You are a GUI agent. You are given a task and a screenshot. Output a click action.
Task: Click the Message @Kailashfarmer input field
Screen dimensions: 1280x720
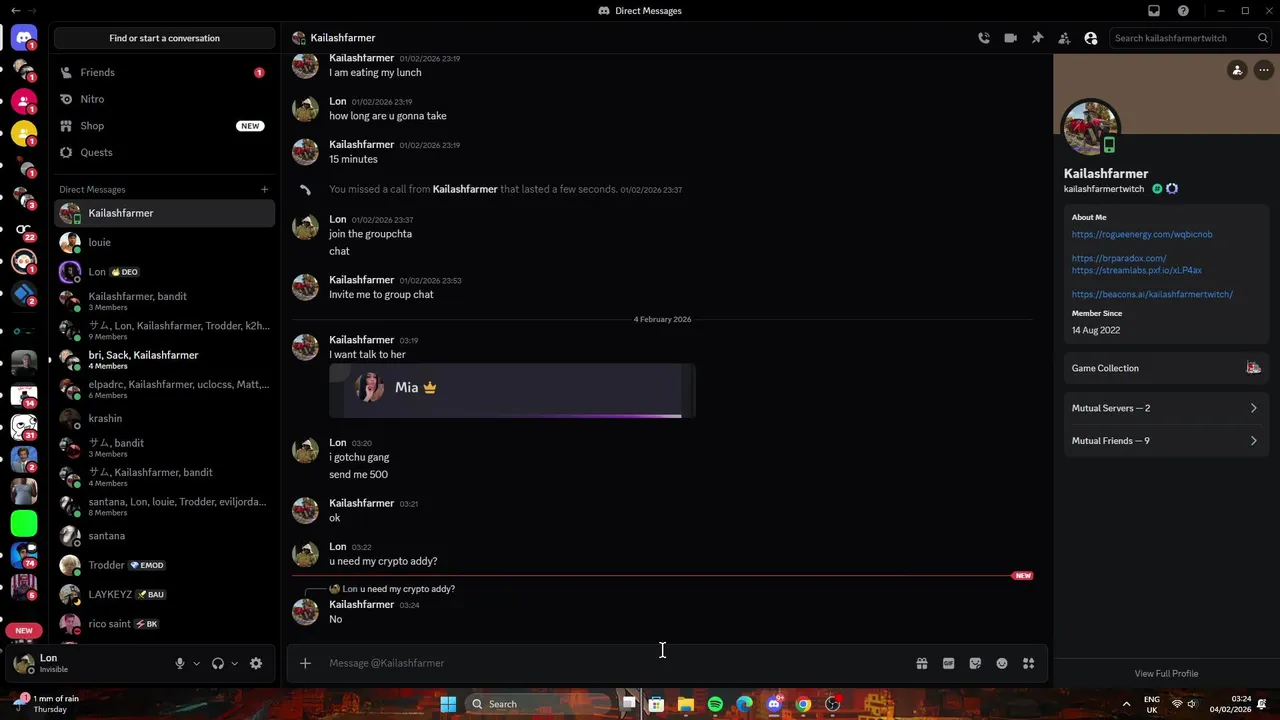615,663
